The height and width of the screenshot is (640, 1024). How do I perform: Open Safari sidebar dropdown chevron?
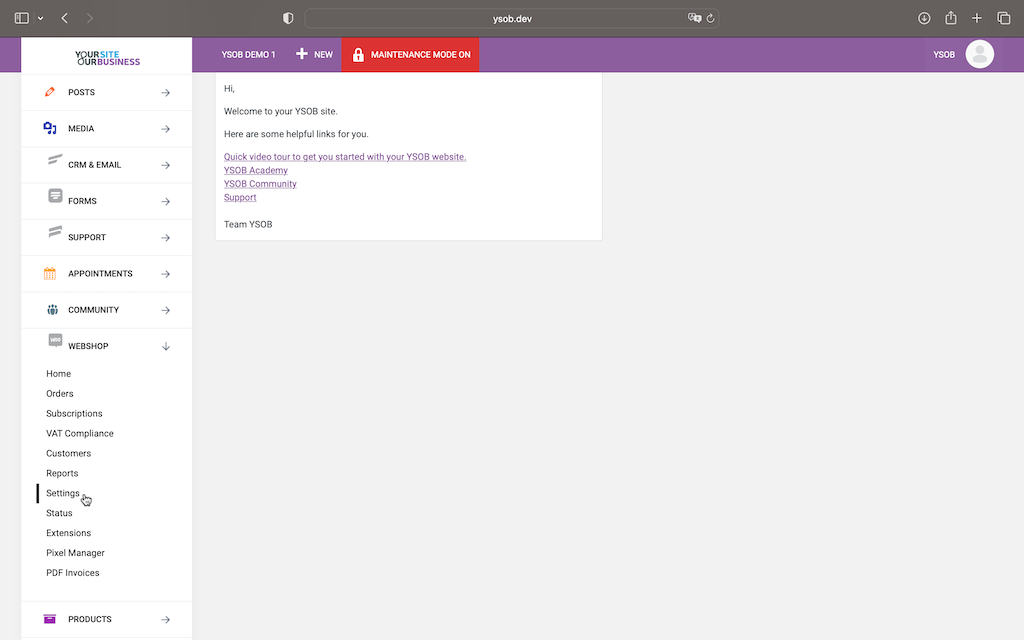[x=40, y=18]
